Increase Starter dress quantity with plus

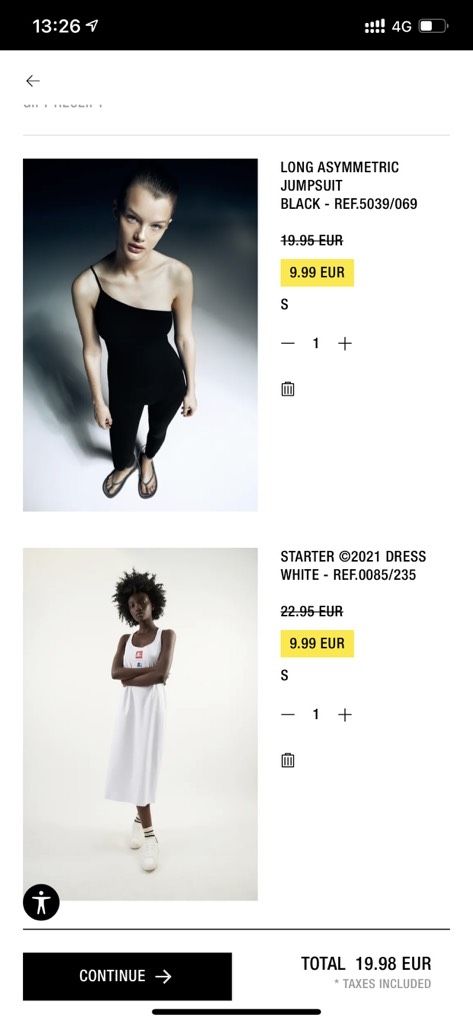[x=344, y=714]
